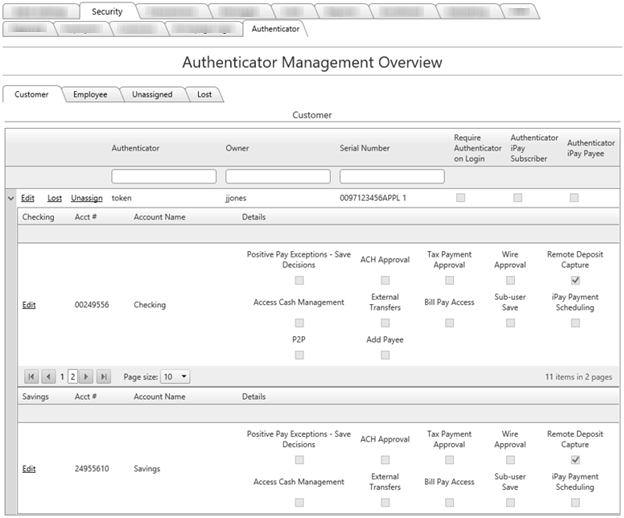
Task: Toggle Checking Tax Payment Approval checkbox
Action: coord(449,280)
